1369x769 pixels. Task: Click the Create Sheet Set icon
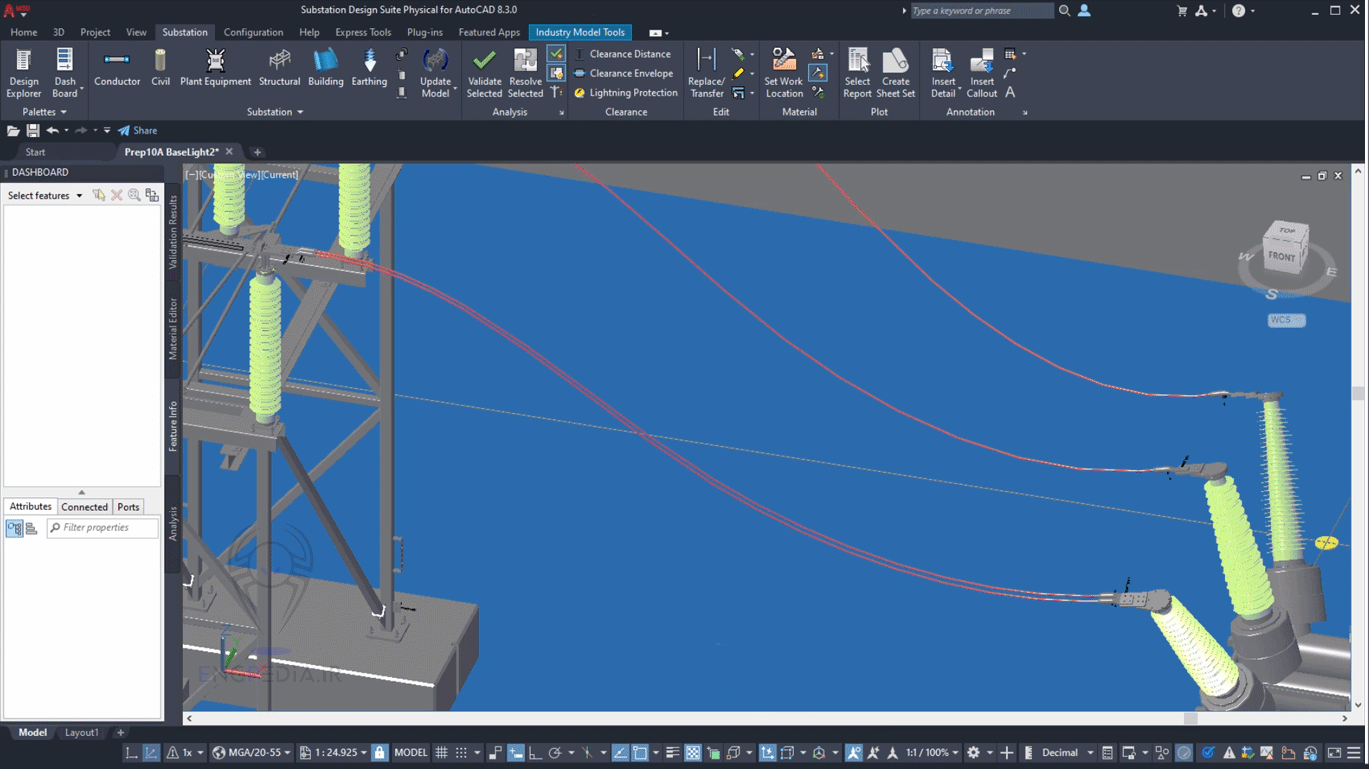click(895, 70)
